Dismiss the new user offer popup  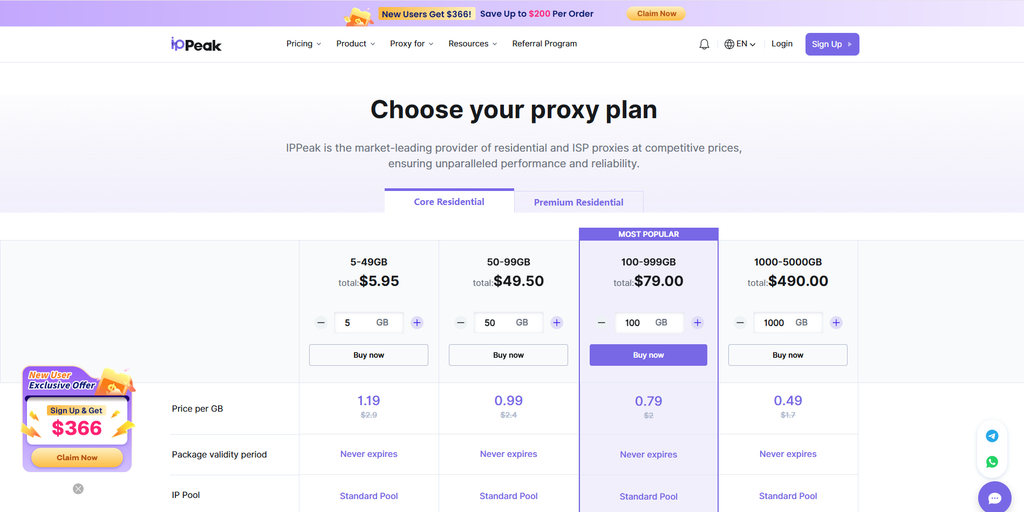[78, 488]
